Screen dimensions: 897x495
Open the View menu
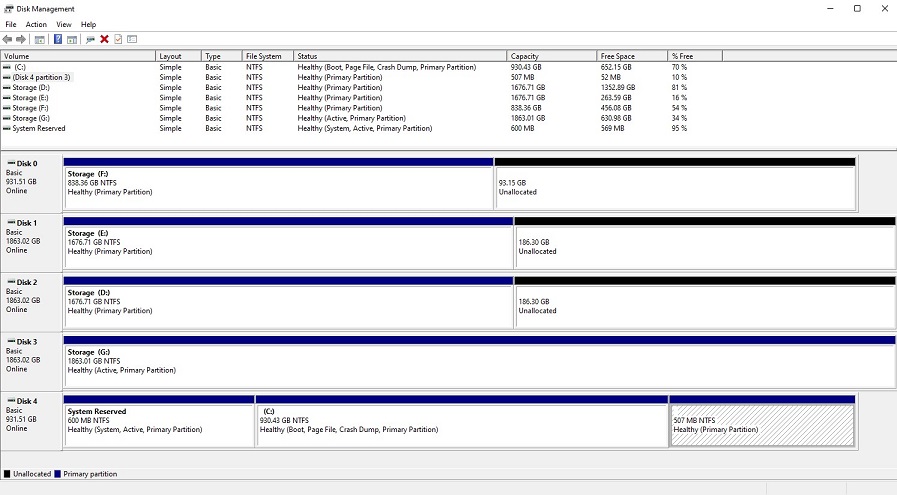click(x=64, y=24)
